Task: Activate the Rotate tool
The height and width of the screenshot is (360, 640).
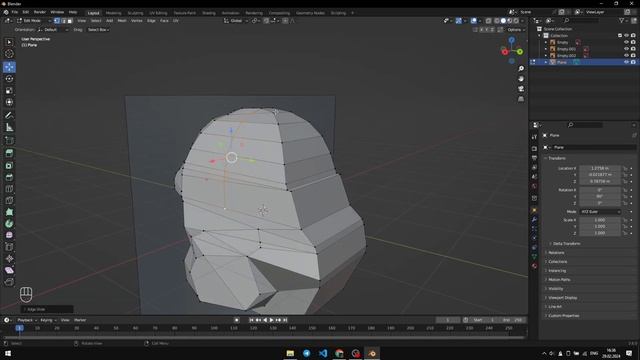Action: coord(9,79)
